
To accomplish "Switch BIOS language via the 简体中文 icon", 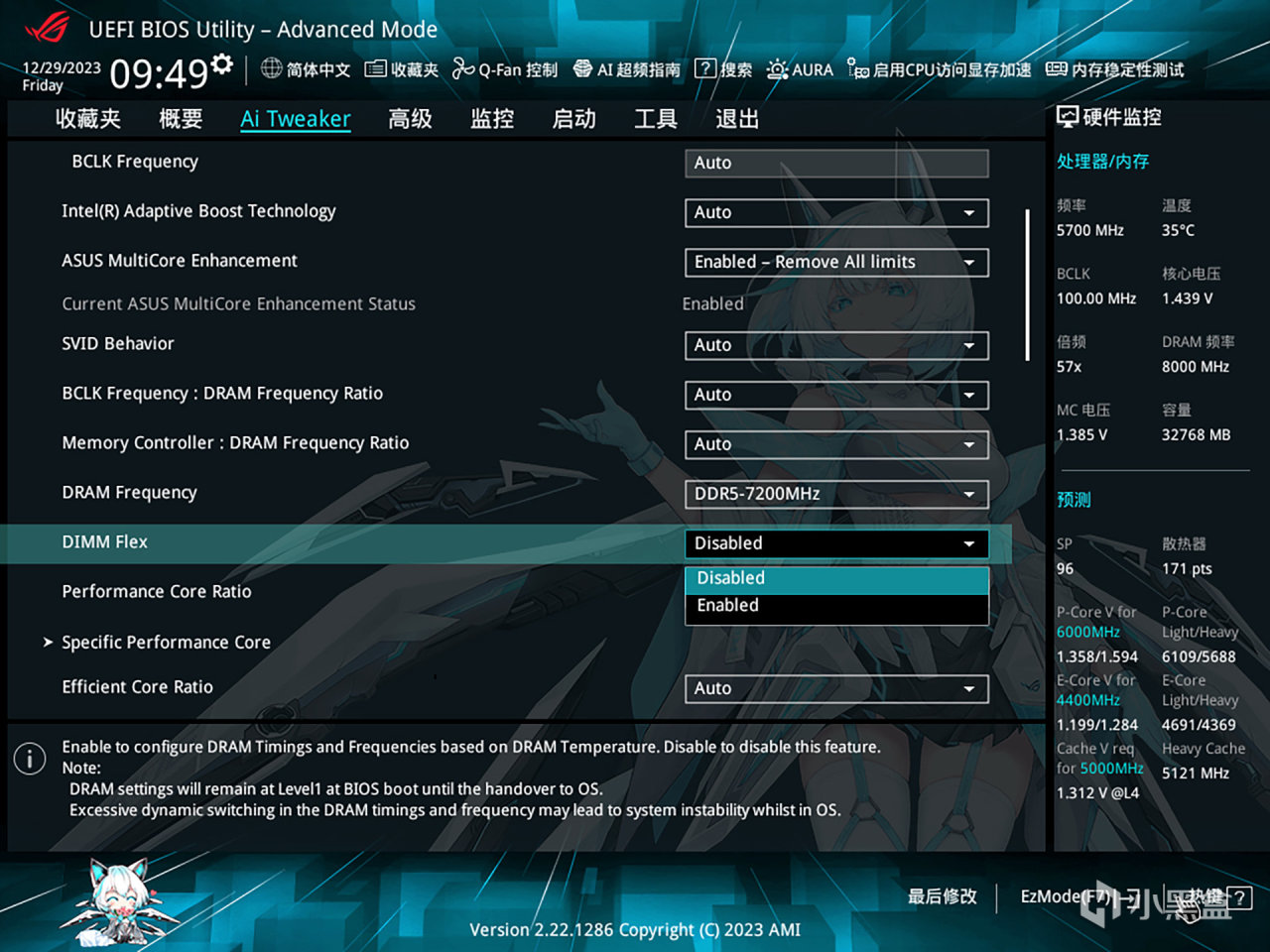I will (x=305, y=68).
